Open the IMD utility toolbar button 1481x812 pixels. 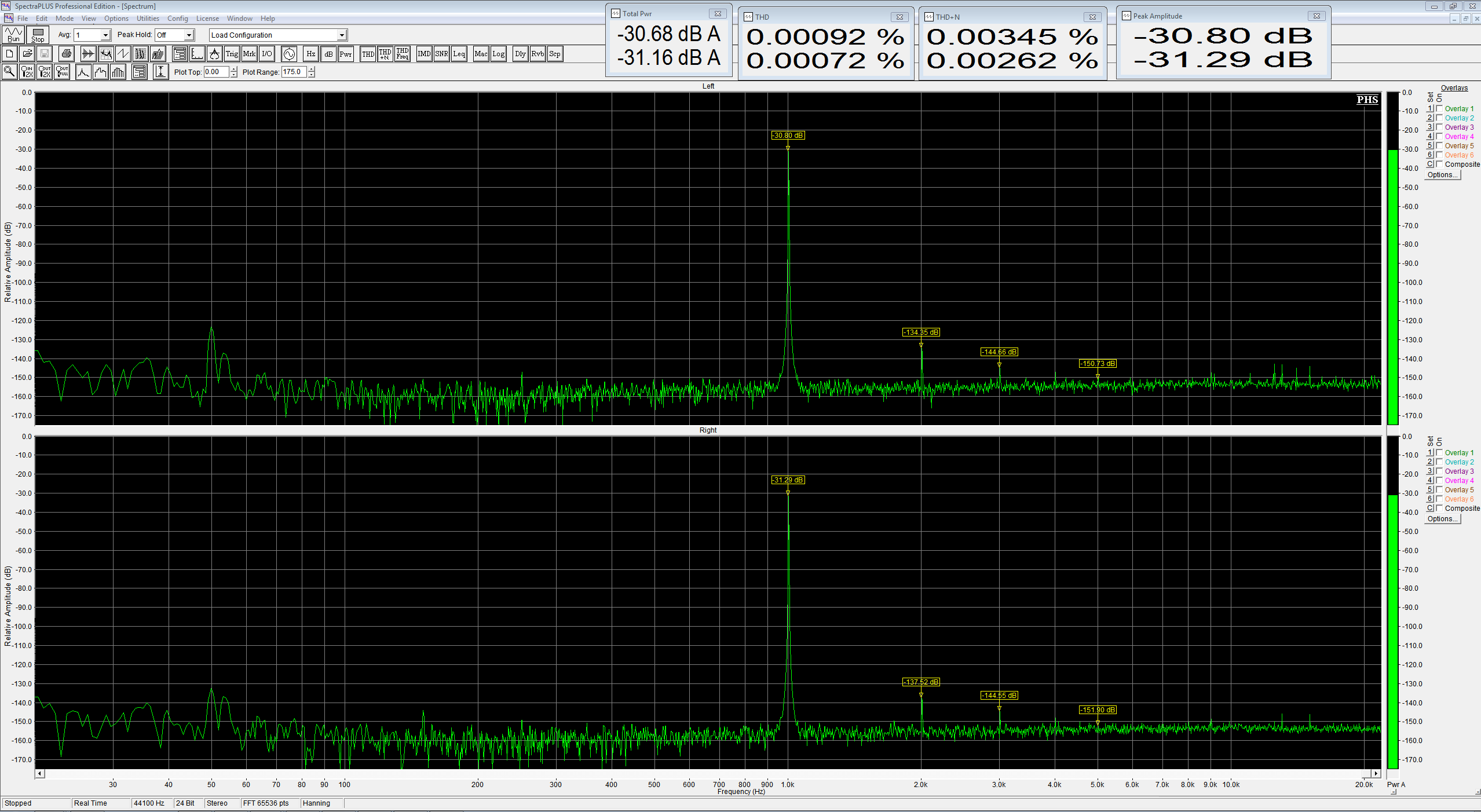424,54
